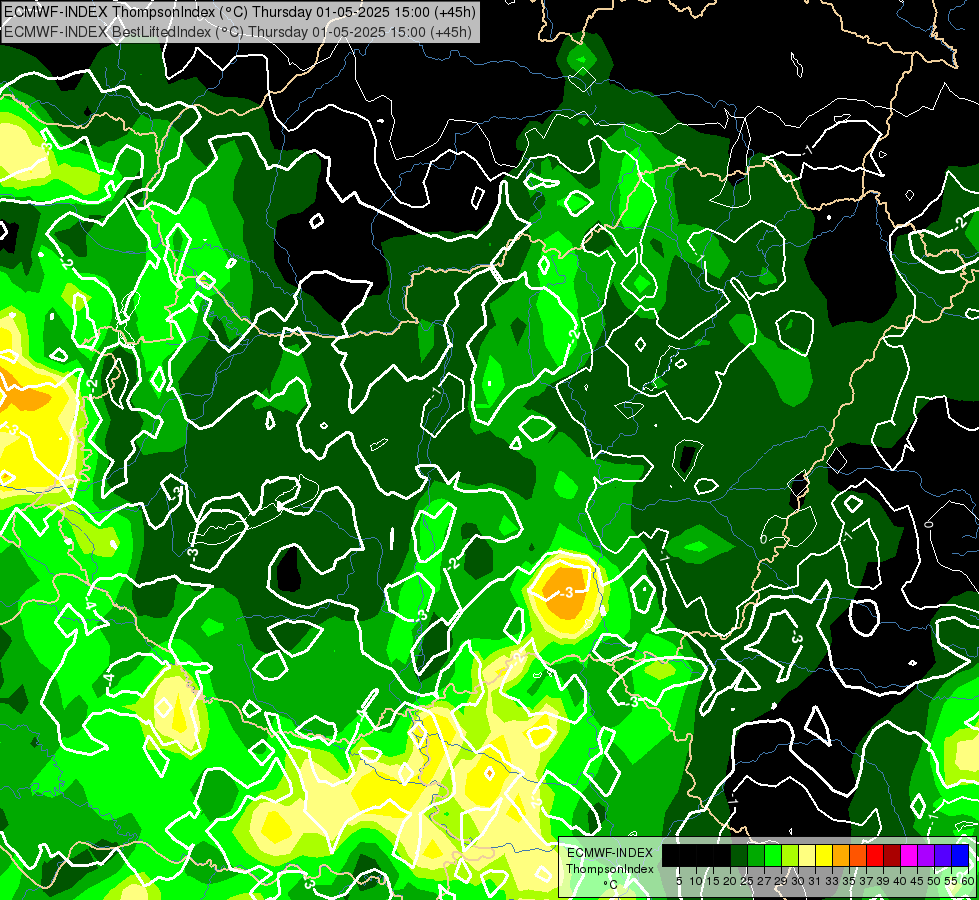The width and height of the screenshot is (979, 900).
Task: Select the lime 29-30 legend swatch
Action: tap(790, 855)
